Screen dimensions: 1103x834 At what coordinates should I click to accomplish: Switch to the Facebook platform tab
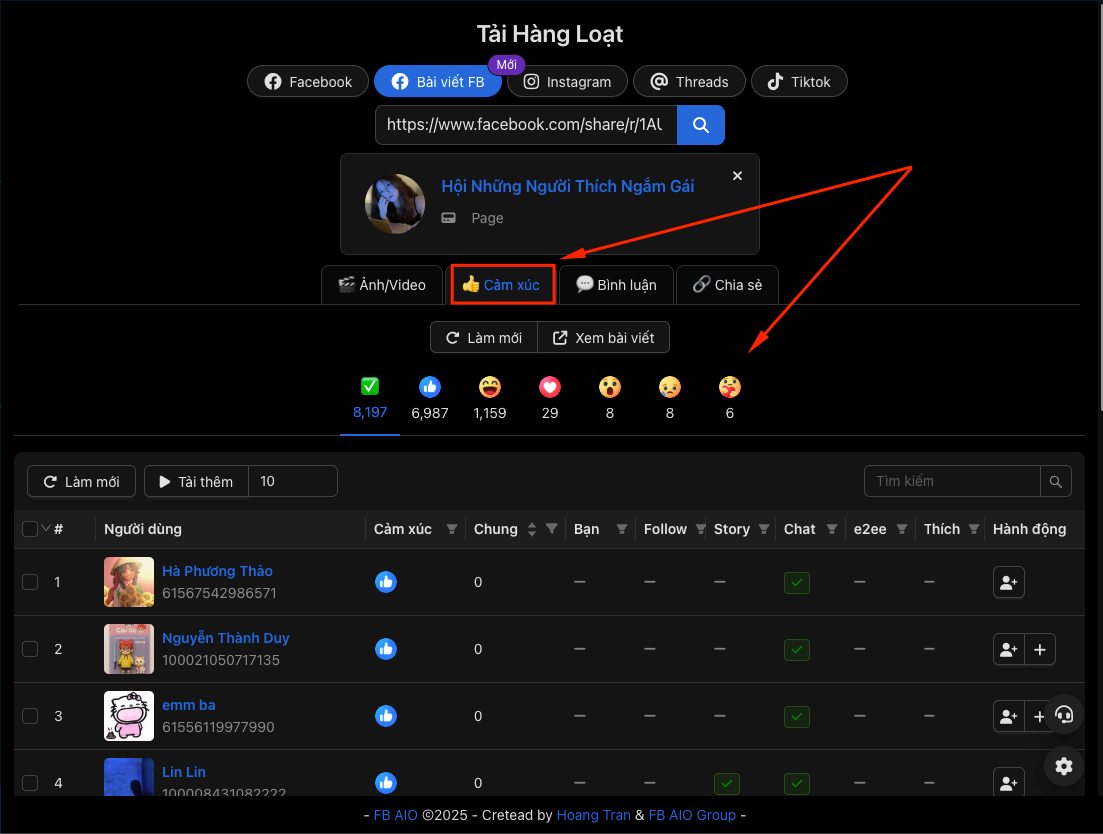pyautogui.click(x=308, y=82)
